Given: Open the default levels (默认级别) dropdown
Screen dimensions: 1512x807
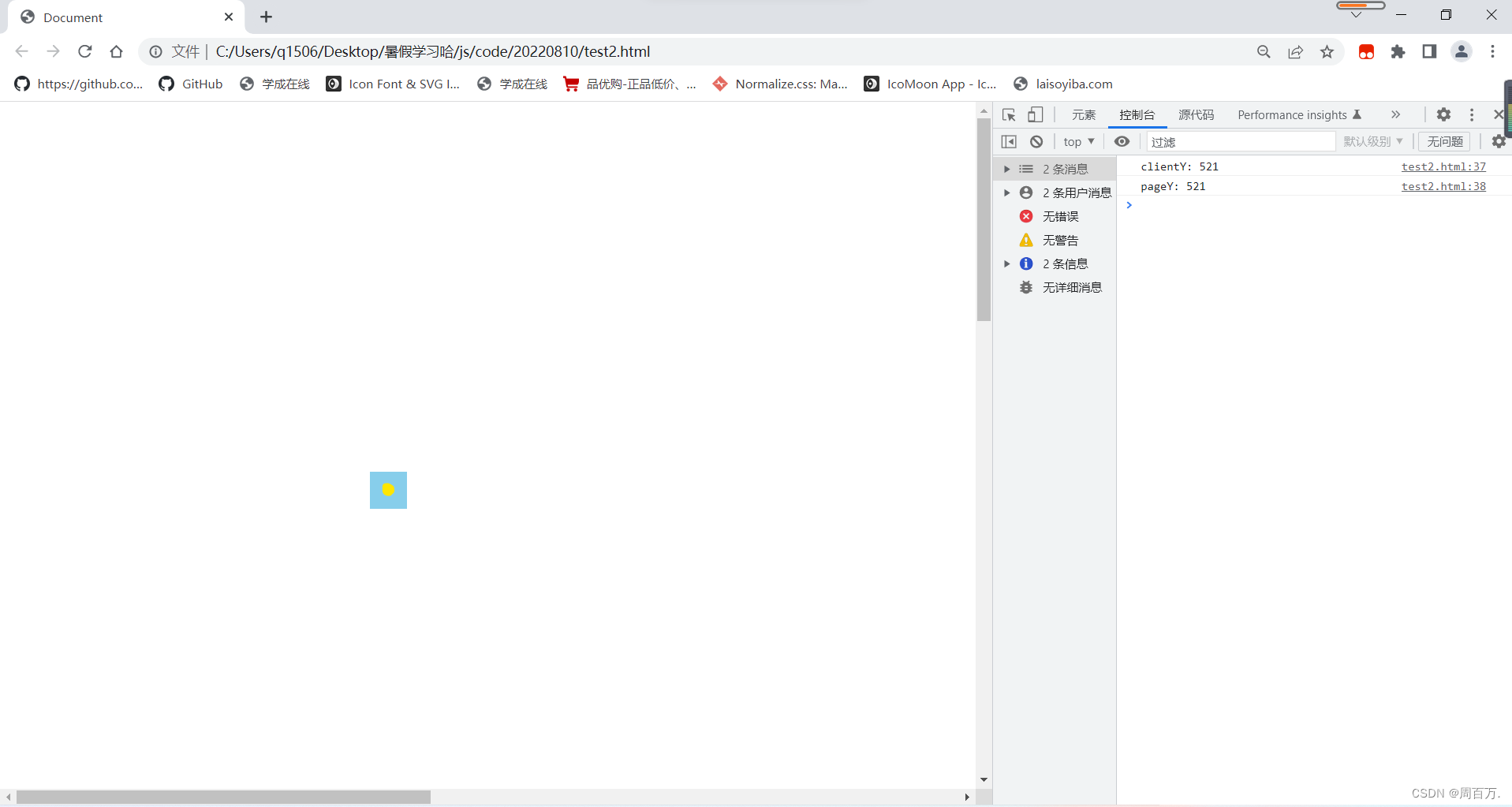Looking at the screenshot, I should point(1373,141).
